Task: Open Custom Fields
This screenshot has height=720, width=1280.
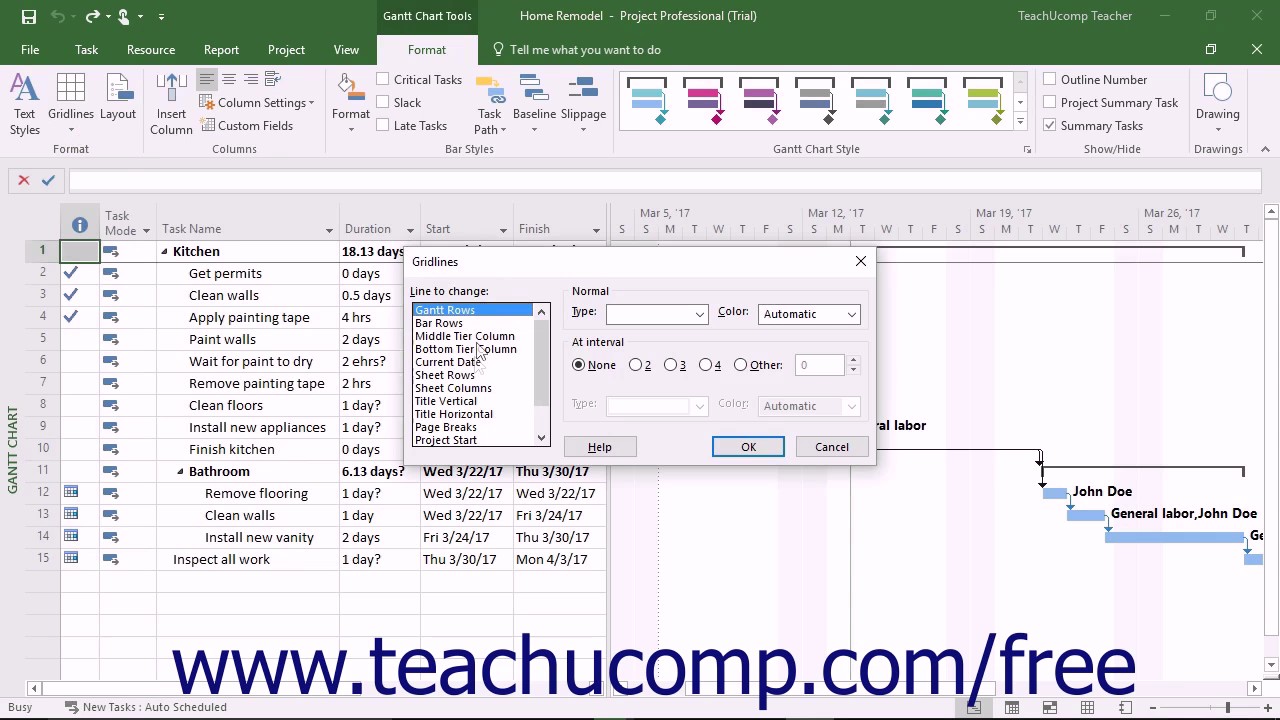Action: [x=247, y=126]
